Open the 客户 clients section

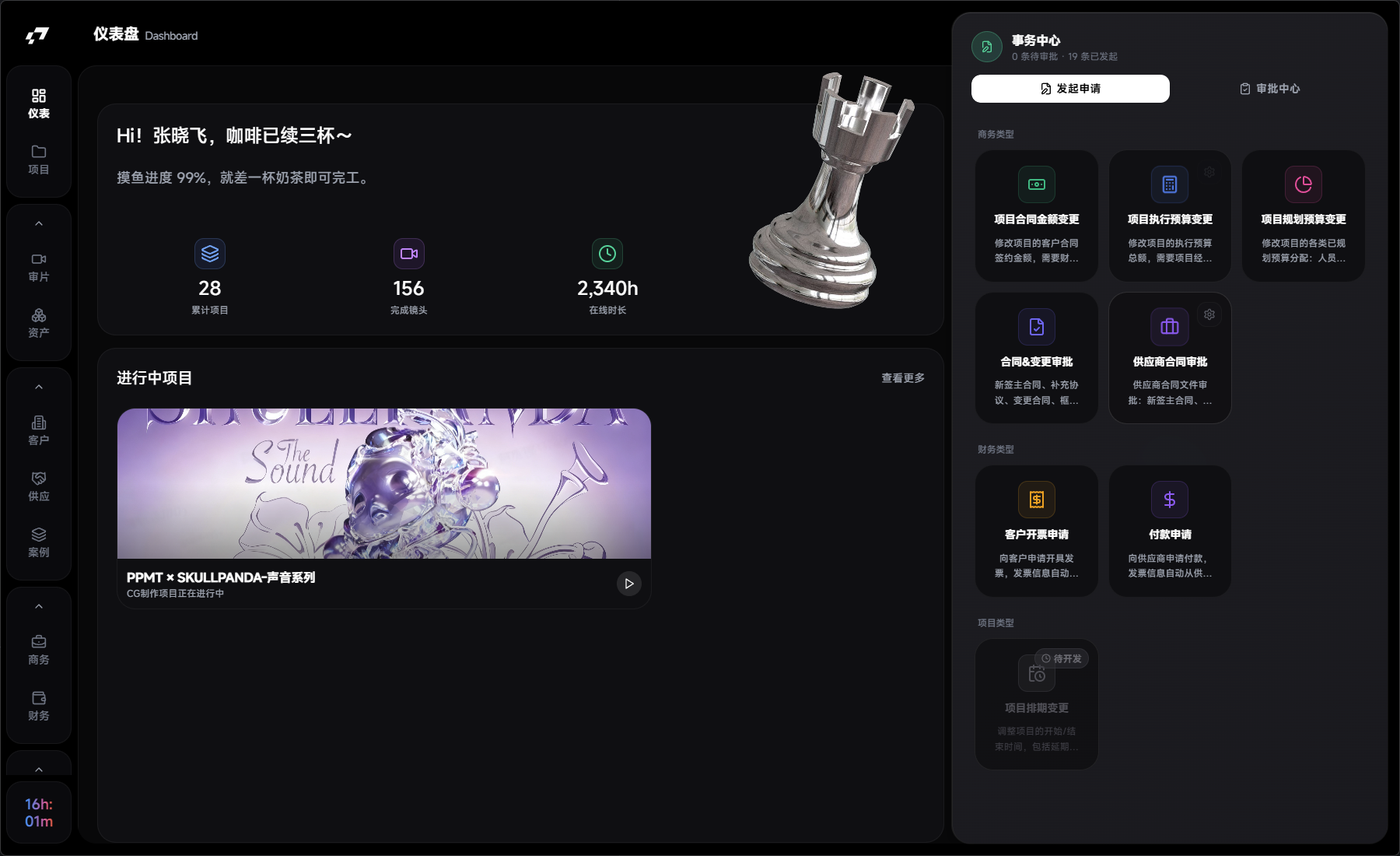39,430
